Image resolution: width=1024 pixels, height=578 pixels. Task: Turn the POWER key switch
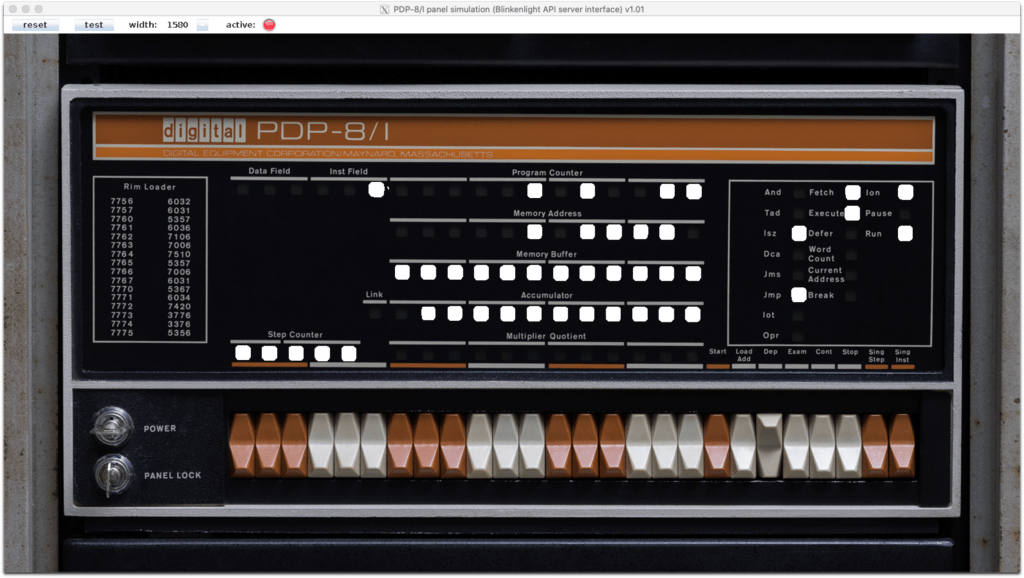[112, 426]
